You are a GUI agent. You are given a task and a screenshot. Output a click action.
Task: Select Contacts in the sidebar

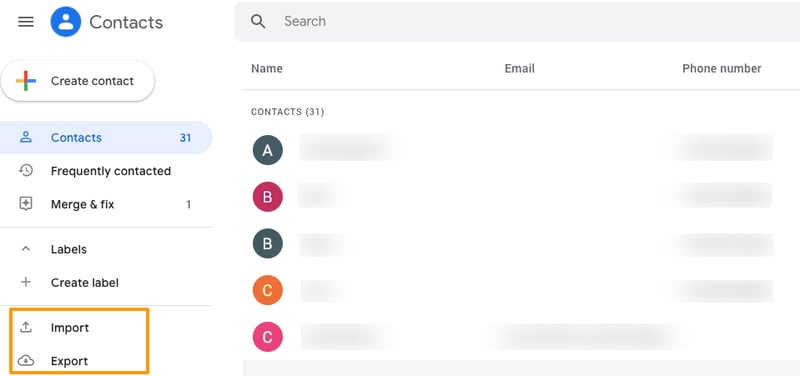coord(106,138)
